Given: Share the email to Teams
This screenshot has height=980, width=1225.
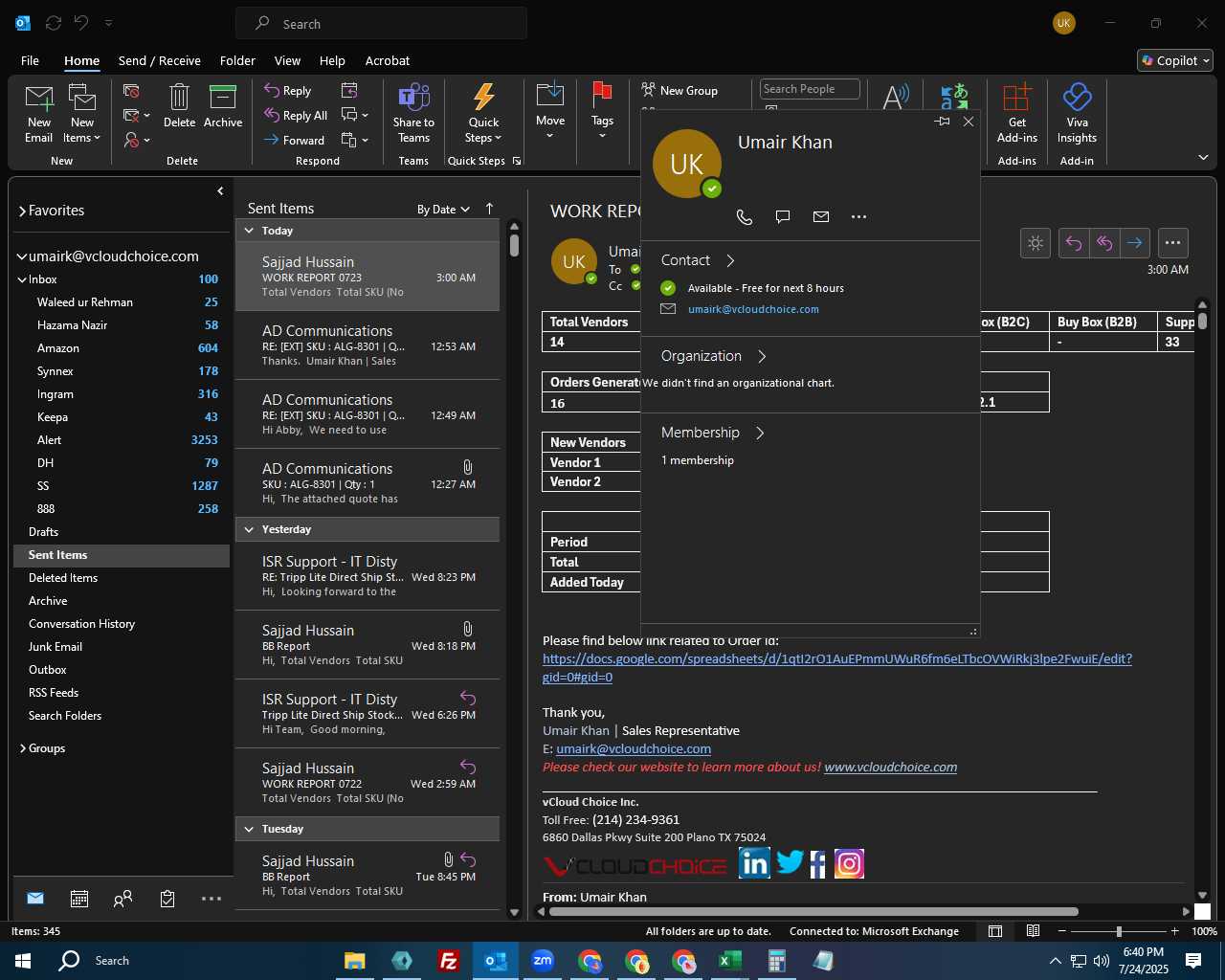Looking at the screenshot, I should click(413, 113).
